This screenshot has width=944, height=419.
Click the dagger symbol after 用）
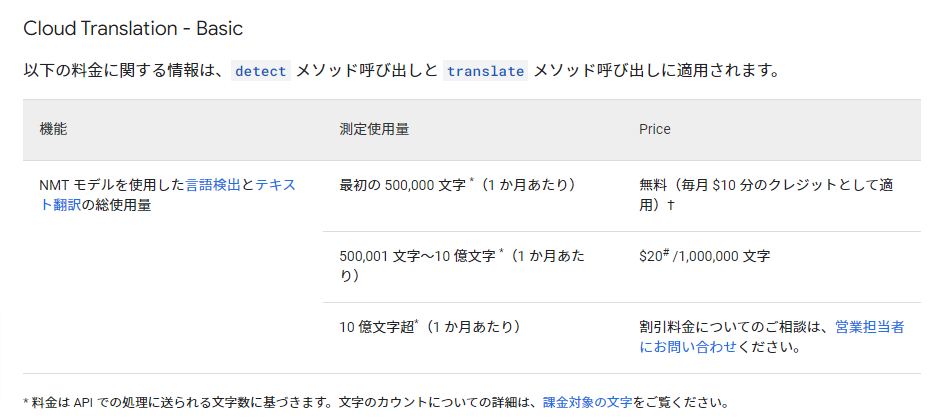[x=671, y=205]
